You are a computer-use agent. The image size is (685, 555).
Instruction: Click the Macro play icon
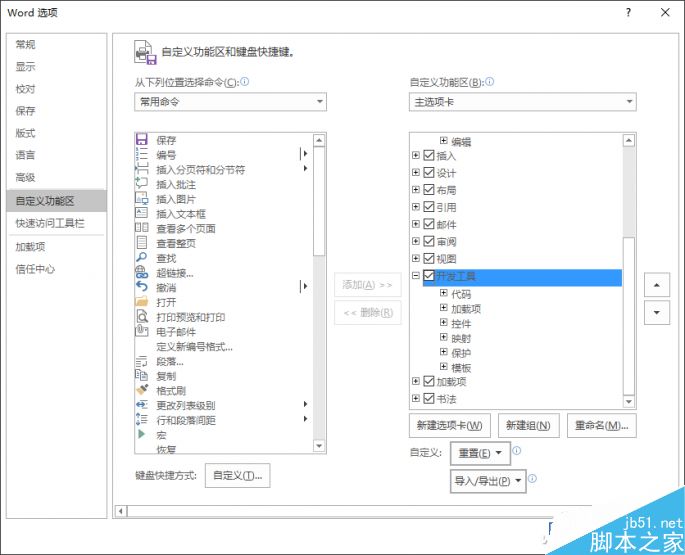[141, 434]
